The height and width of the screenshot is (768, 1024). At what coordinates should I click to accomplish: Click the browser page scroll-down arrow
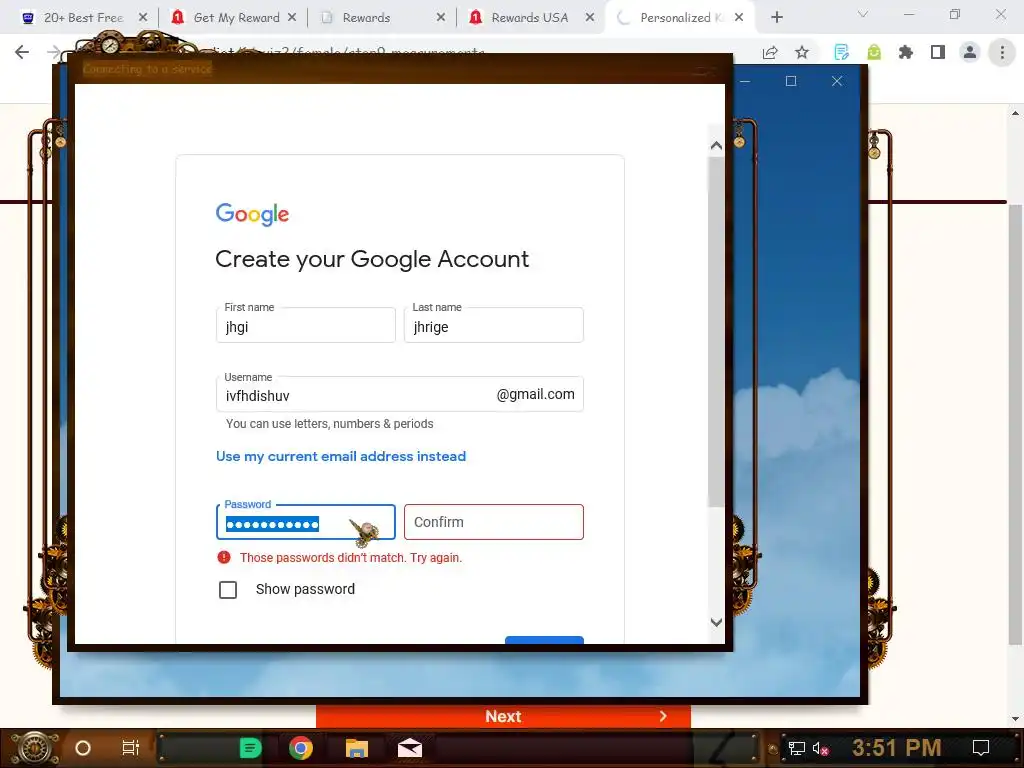point(1015,718)
